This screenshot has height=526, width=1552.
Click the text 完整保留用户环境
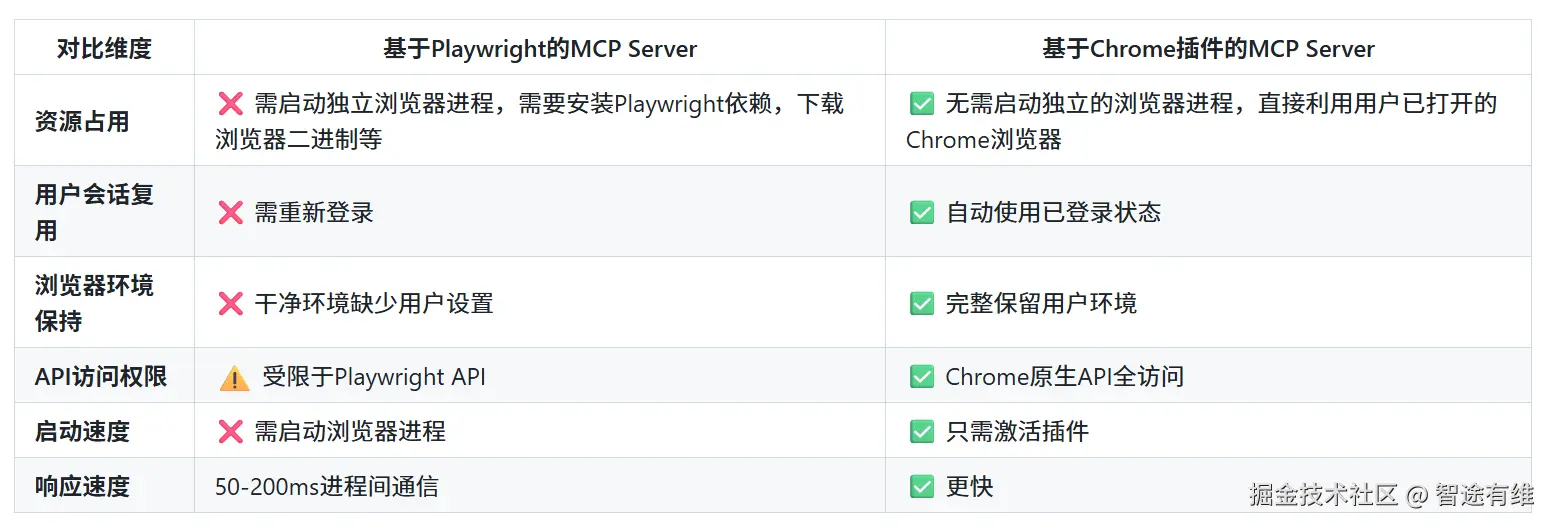coord(1041,303)
